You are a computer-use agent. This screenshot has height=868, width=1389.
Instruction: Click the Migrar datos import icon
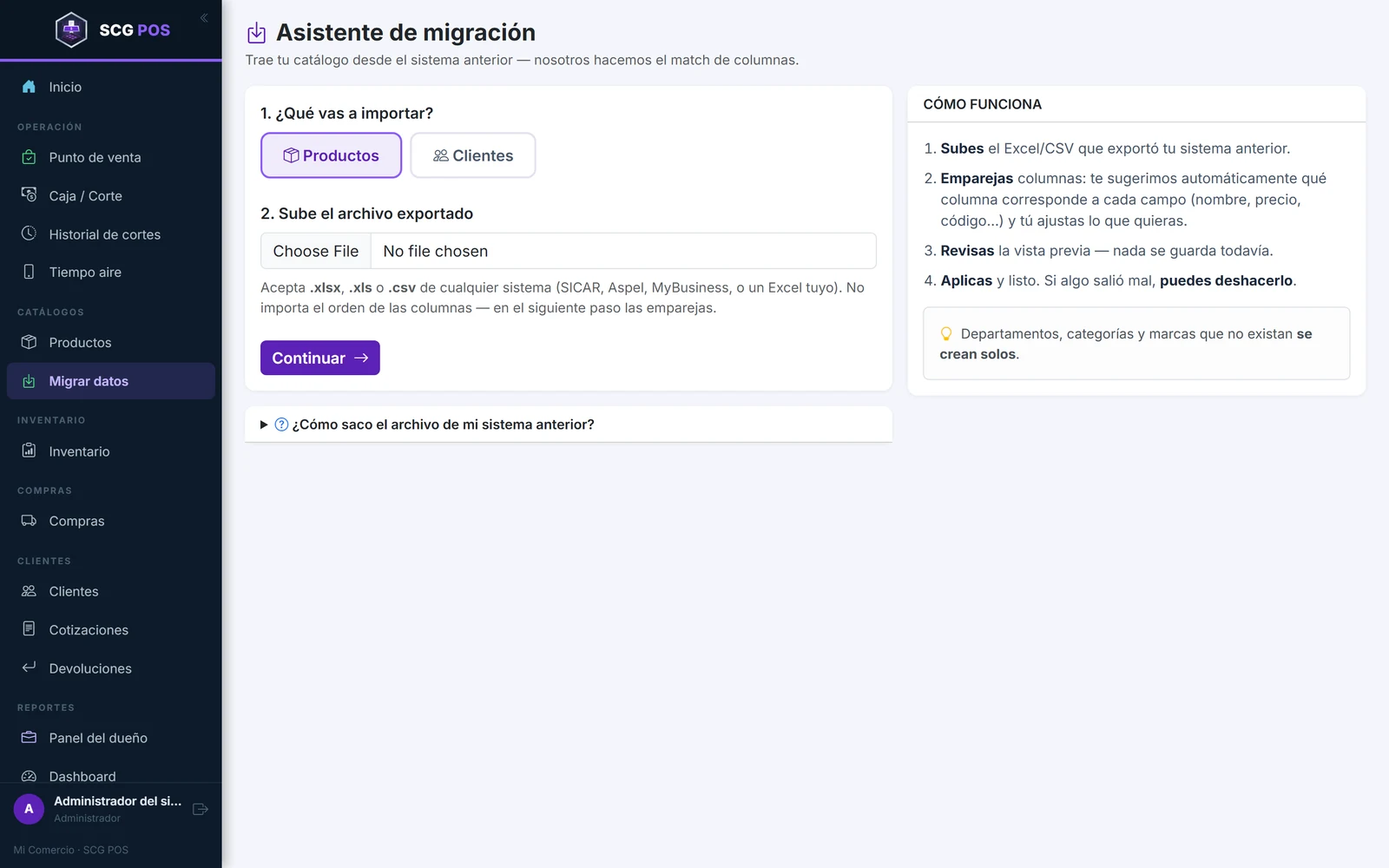click(29, 381)
